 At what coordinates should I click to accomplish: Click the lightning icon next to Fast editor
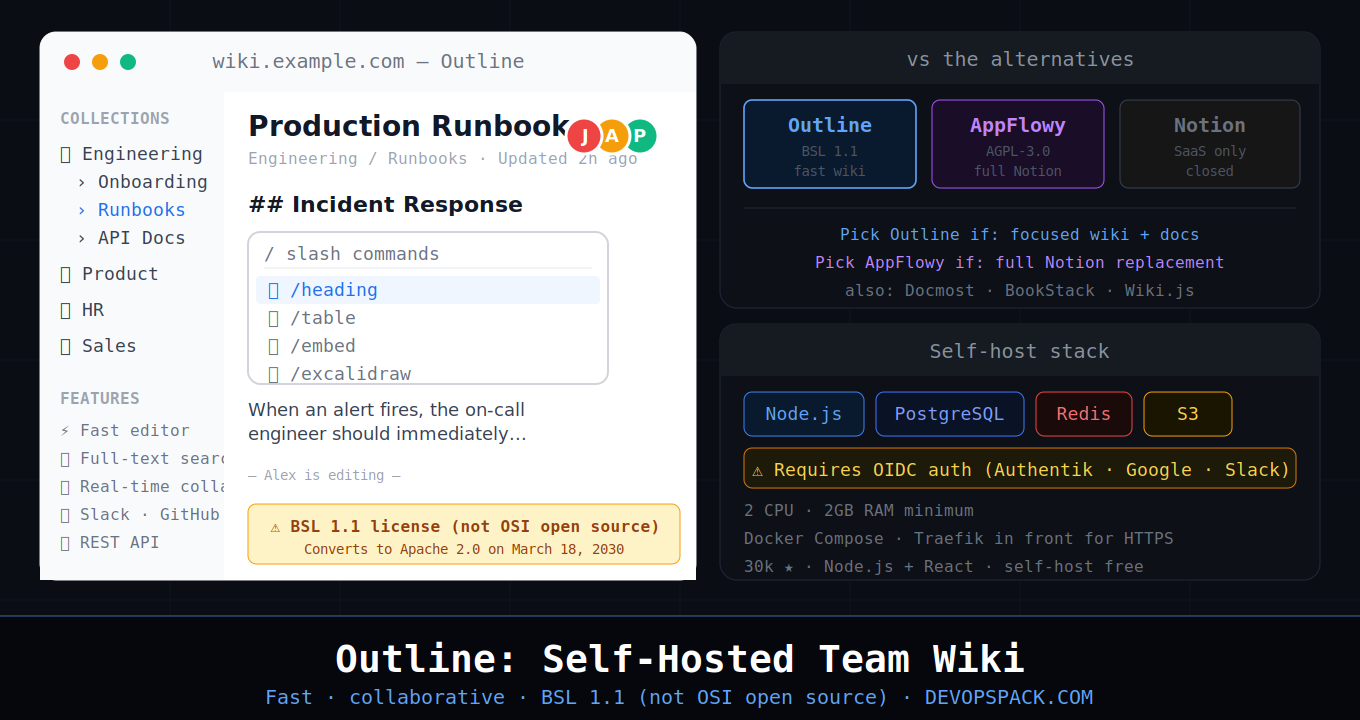[65, 431]
